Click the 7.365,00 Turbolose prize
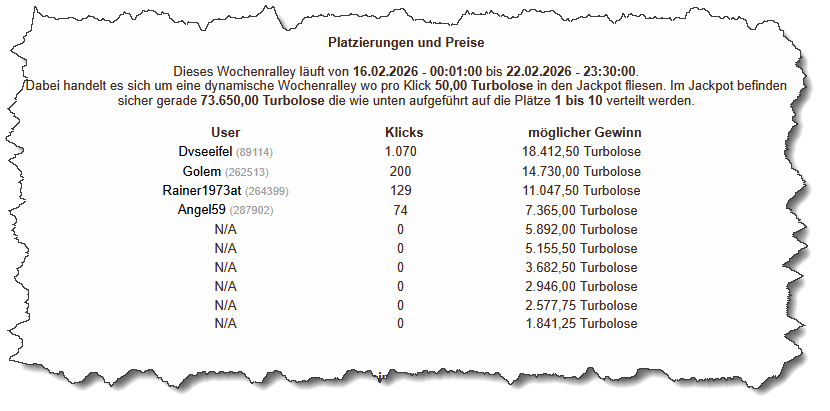This screenshot has height=411, width=830. click(581, 210)
